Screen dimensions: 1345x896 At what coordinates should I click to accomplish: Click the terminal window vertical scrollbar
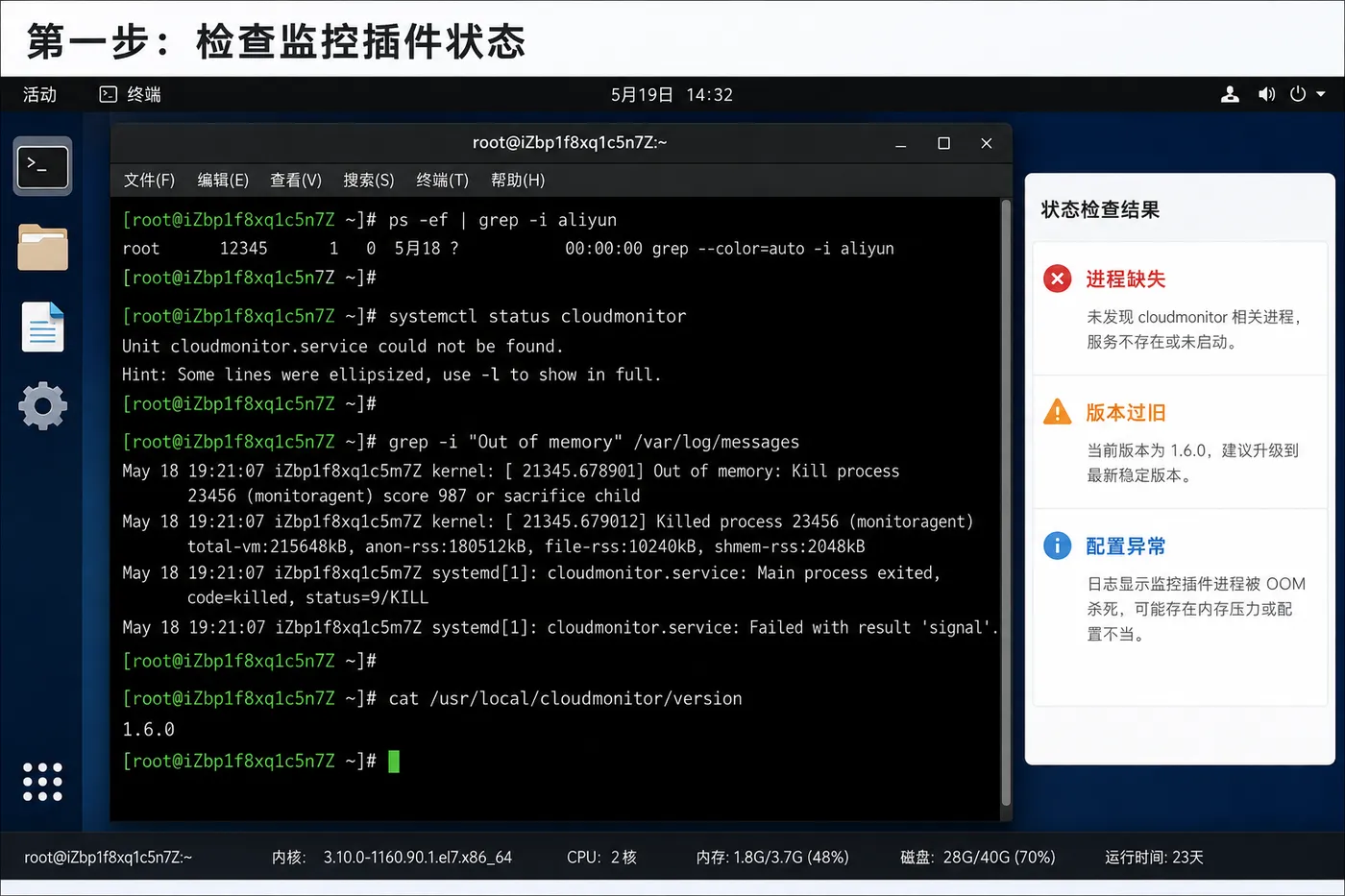(x=1006, y=503)
